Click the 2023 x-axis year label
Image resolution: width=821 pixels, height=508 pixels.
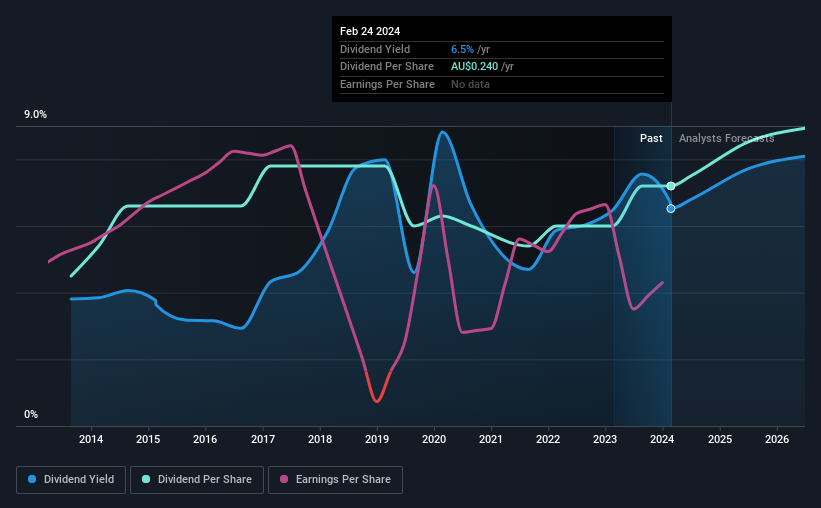(x=605, y=439)
